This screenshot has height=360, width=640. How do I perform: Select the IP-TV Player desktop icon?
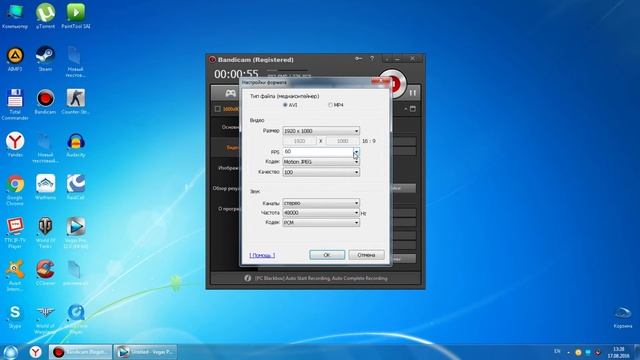15,233
